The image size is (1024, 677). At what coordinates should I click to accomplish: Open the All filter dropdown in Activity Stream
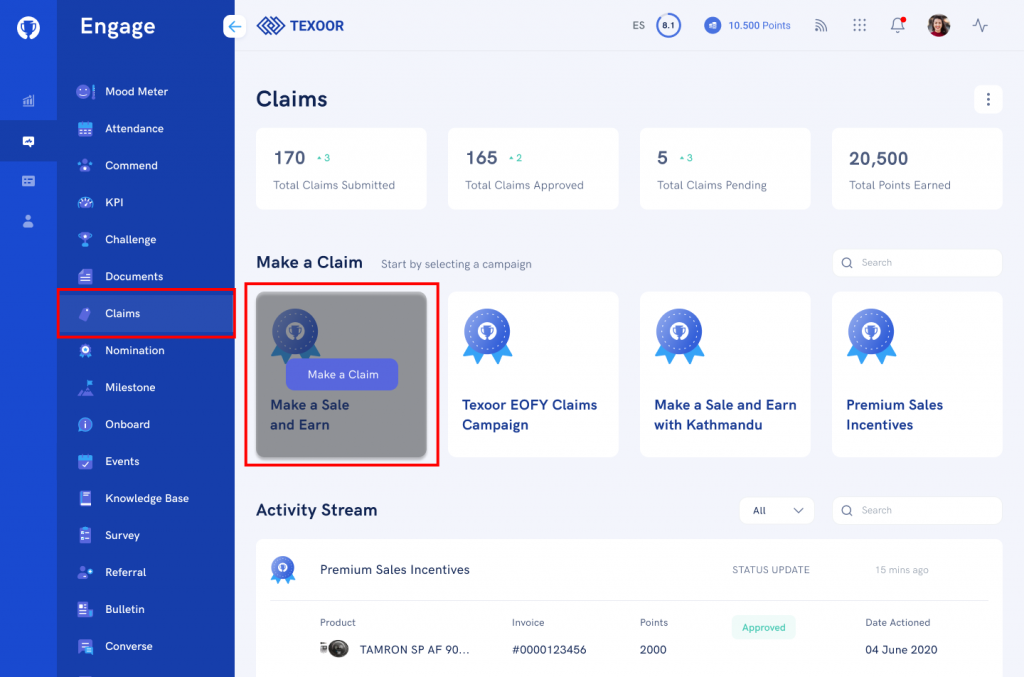(x=777, y=511)
